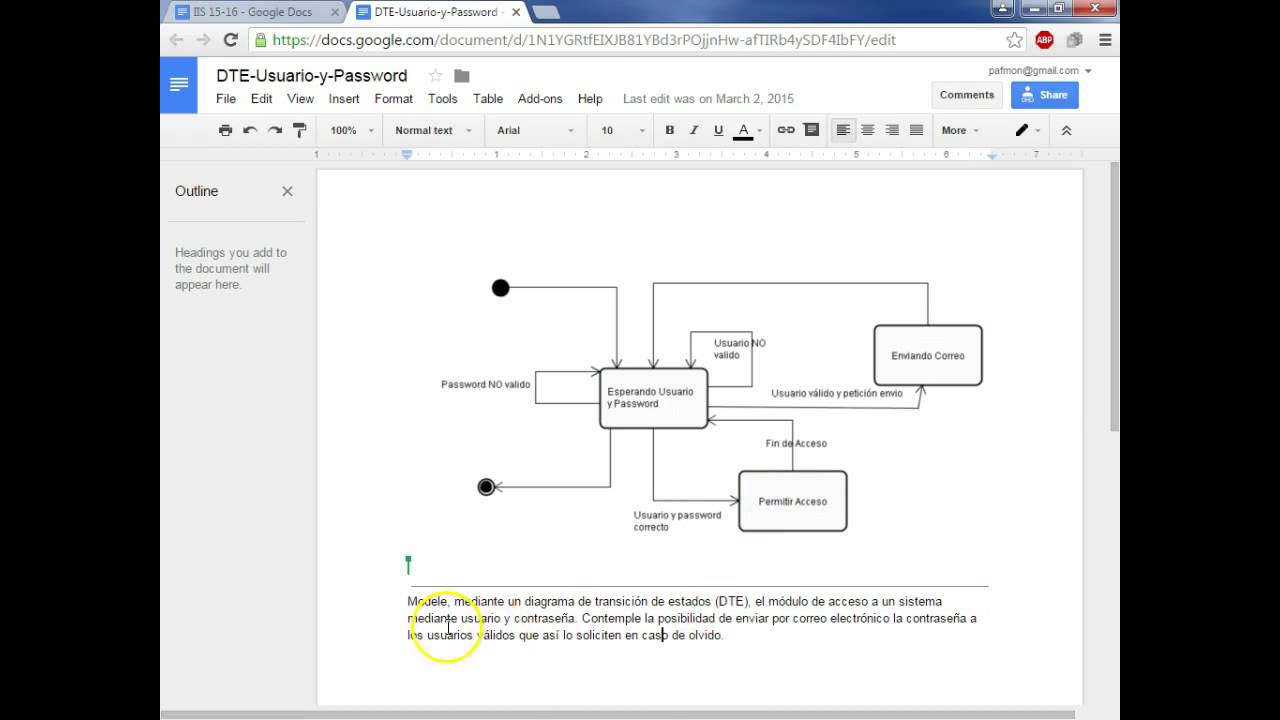Click the blue Share button
1280x720 pixels.
[1043, 95]
